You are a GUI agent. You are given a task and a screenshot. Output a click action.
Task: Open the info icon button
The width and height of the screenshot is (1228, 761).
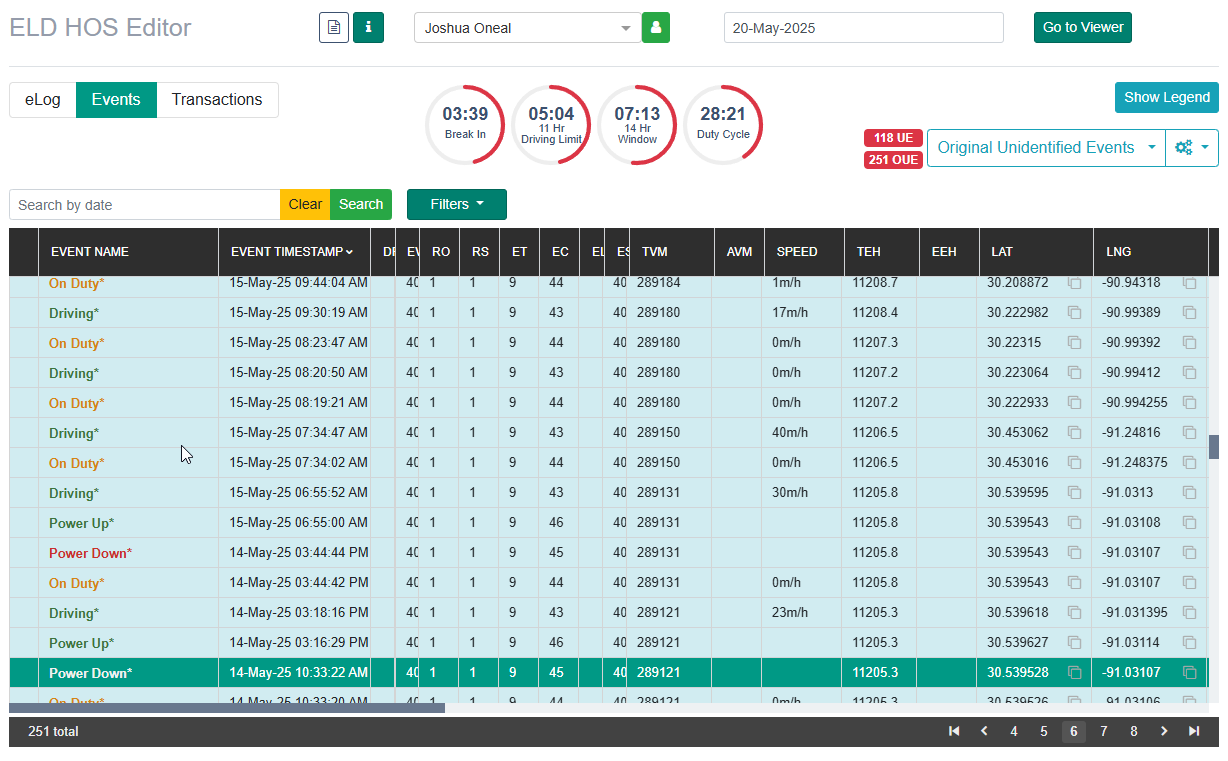tap(368, 28)
